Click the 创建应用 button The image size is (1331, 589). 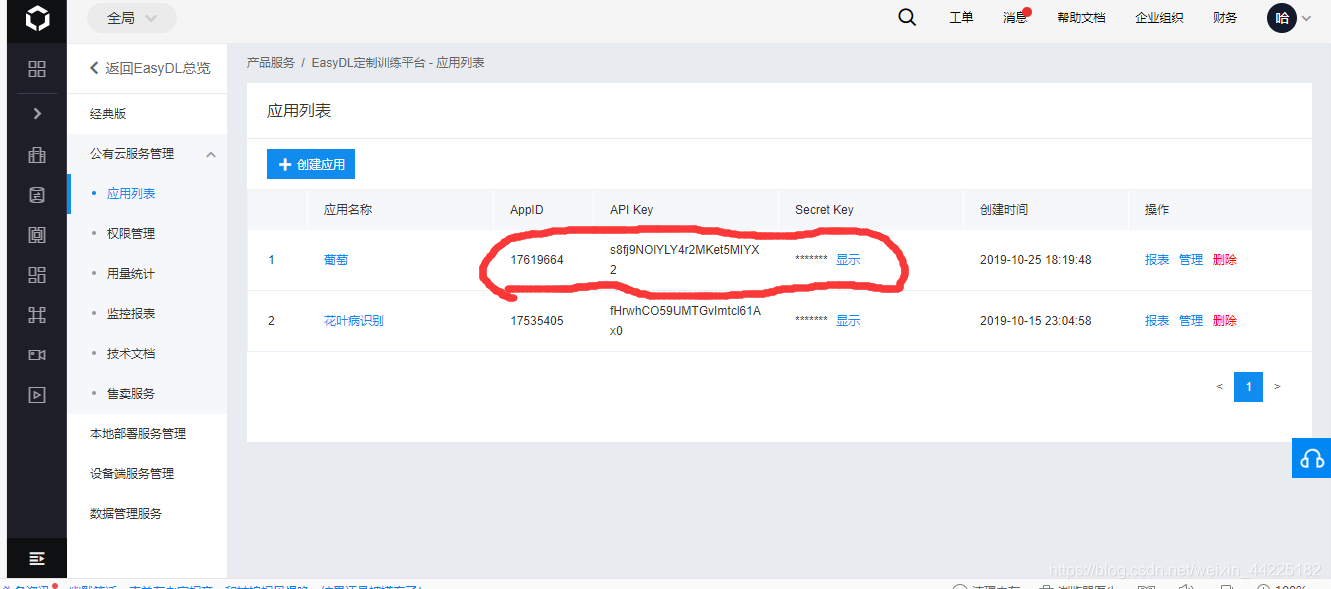[311, 164]
